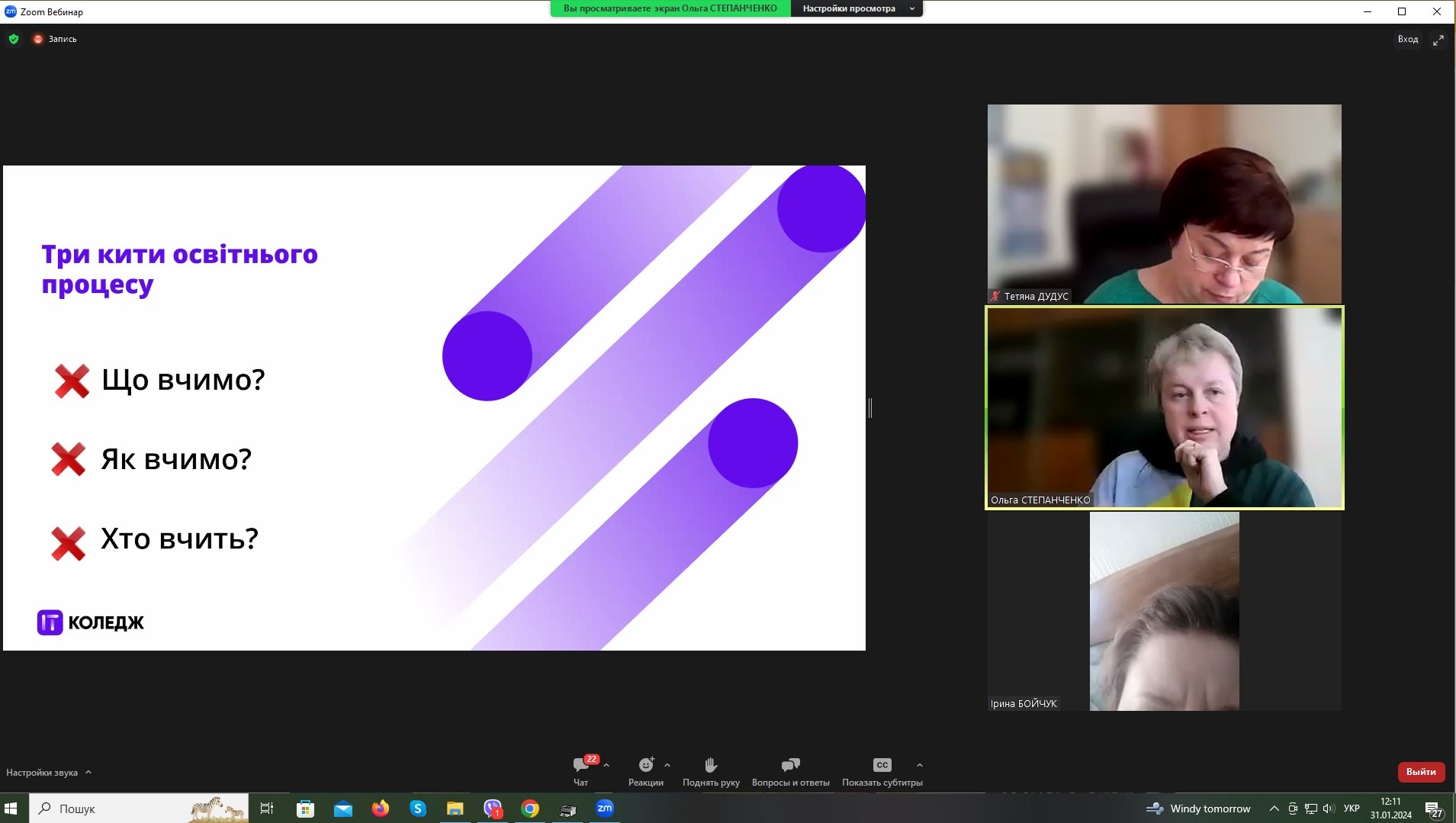Click the Запись recording indicator

55,39
